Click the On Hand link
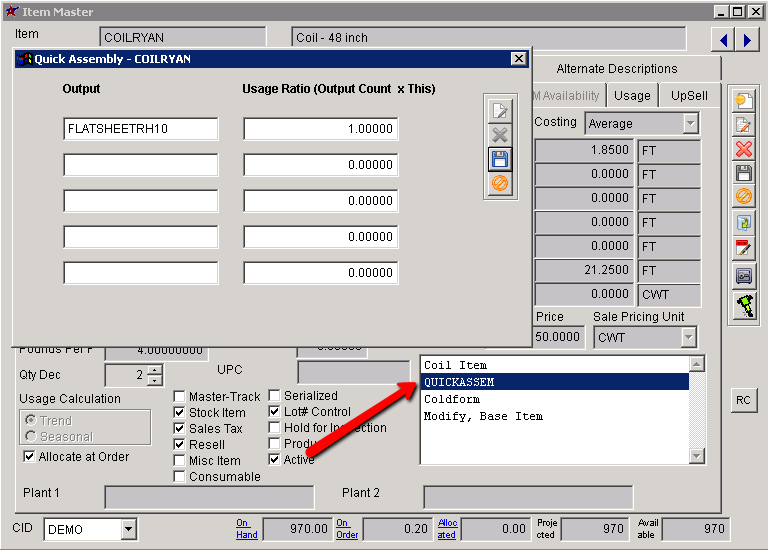Viewport: 768px width, 550px height. 246,529
